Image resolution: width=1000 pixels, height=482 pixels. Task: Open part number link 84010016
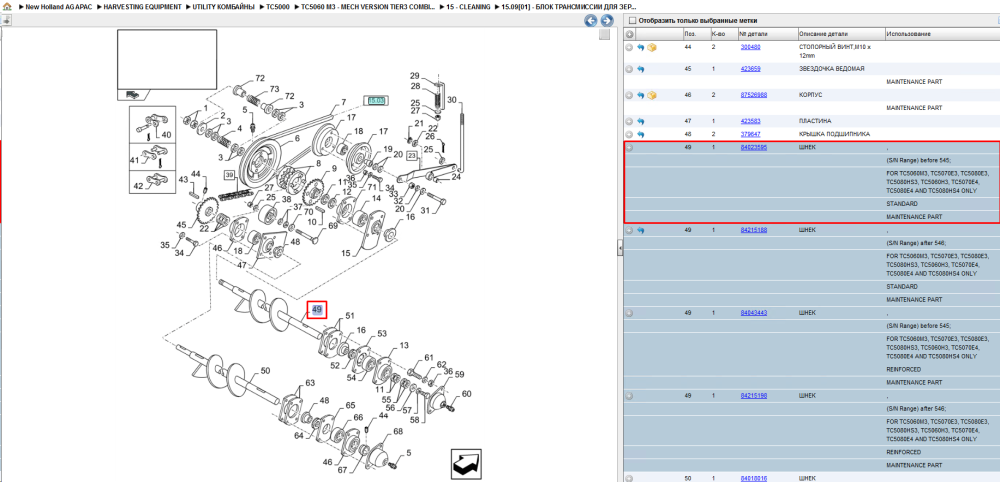click(753, 478)
